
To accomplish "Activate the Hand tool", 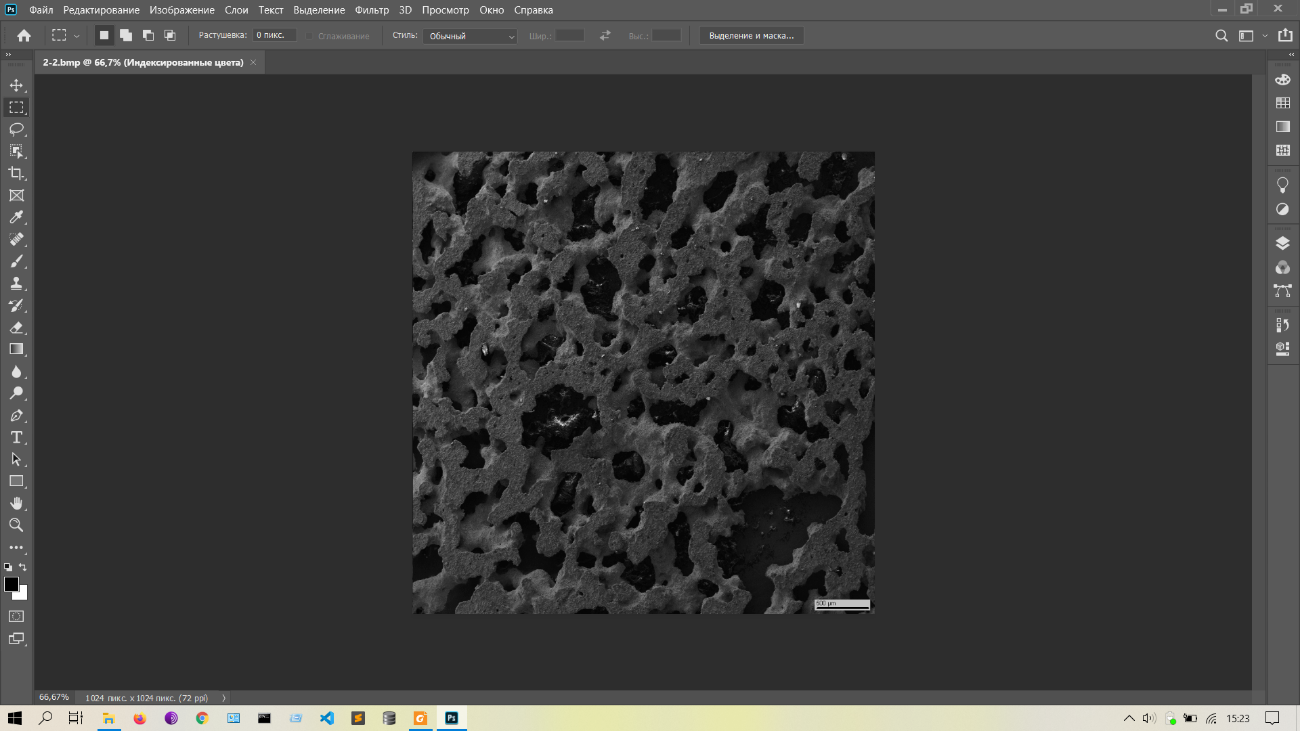I will (16, 503).
